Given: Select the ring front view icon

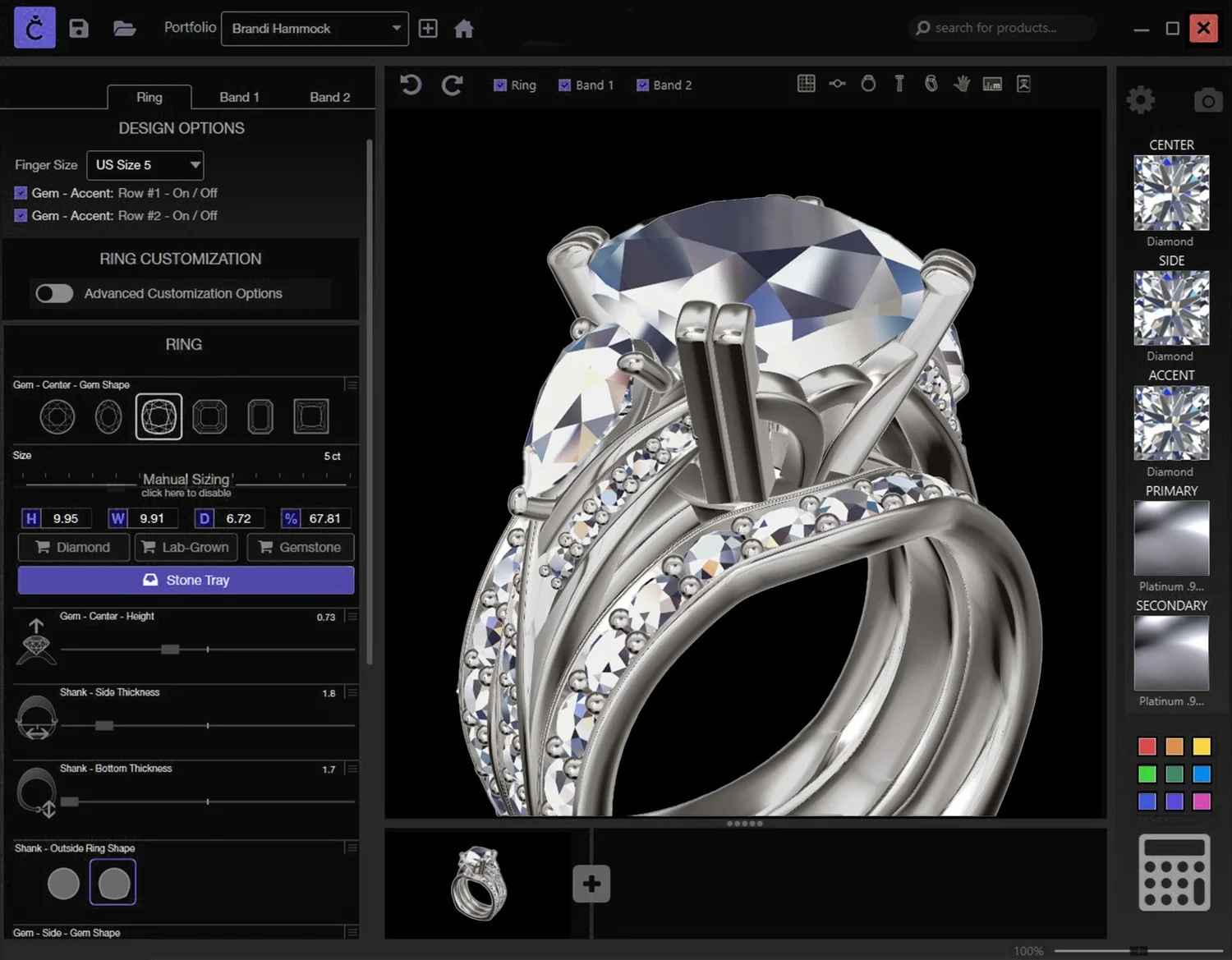Looking at the screenshot, I should coord(868,83).
